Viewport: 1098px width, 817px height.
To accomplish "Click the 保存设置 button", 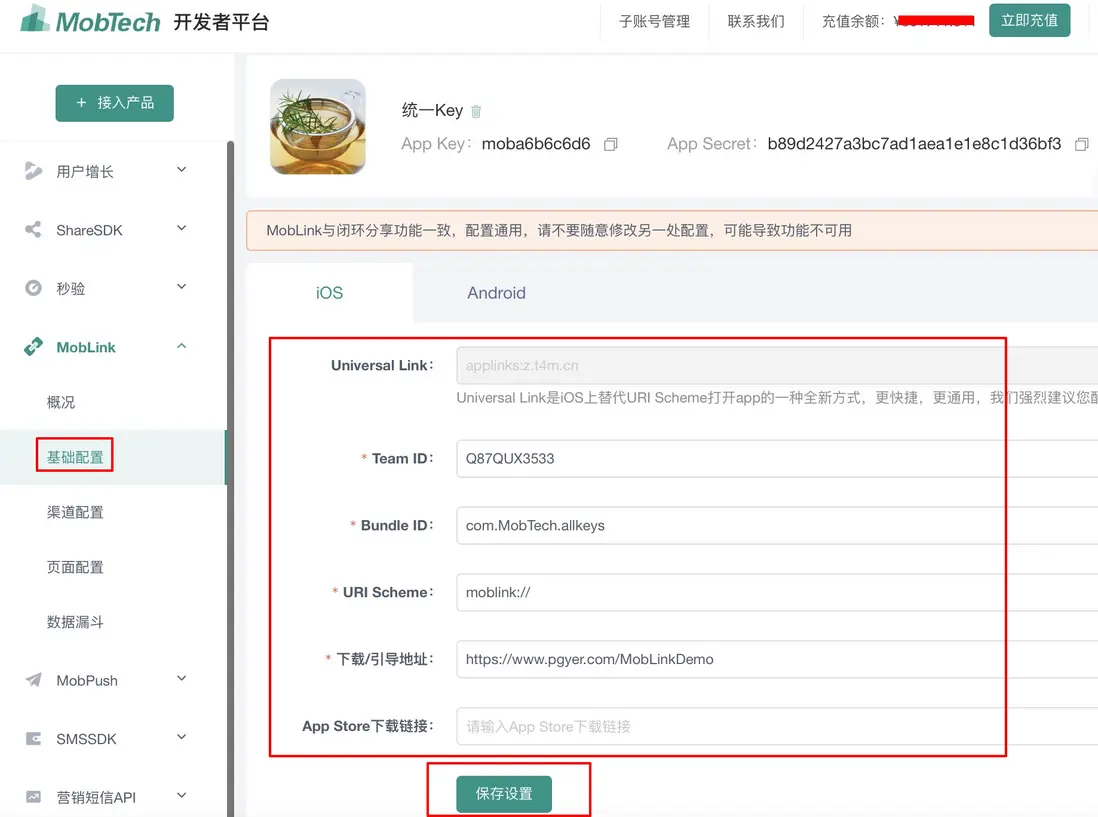I will (x=504, y=794).
